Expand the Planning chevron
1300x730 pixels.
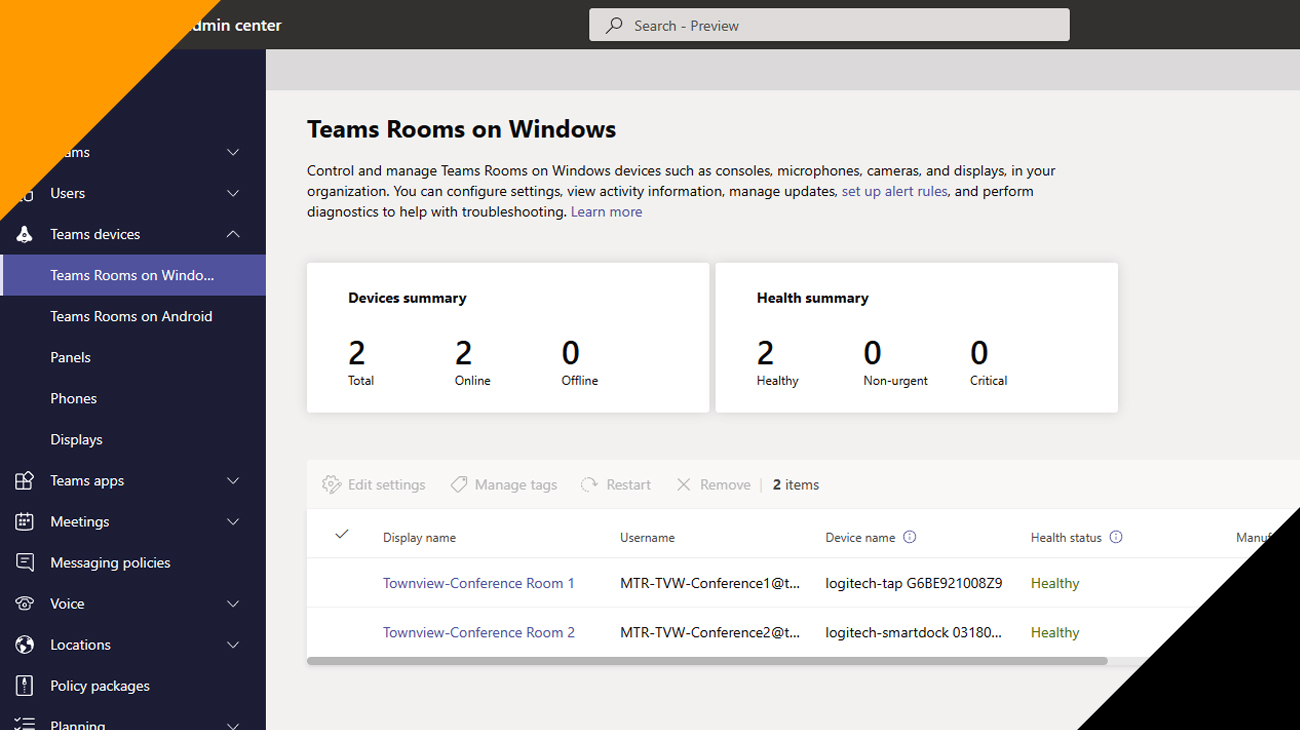point(233,725)
